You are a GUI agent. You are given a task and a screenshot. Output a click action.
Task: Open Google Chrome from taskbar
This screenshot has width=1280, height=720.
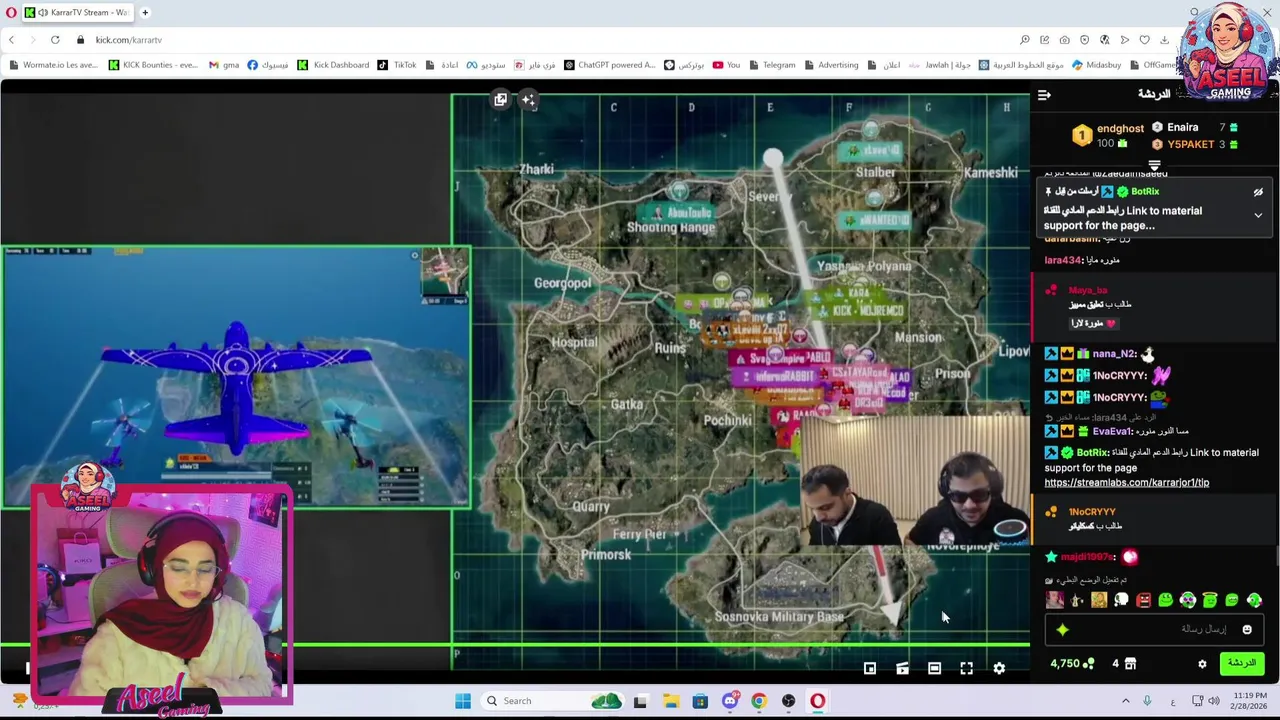759,701
